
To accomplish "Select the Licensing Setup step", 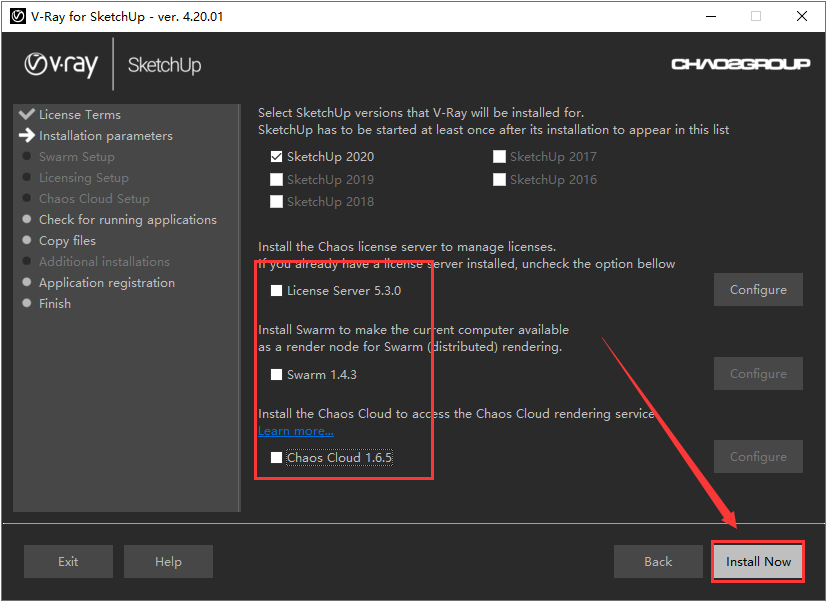I will (x=84, y=177).
